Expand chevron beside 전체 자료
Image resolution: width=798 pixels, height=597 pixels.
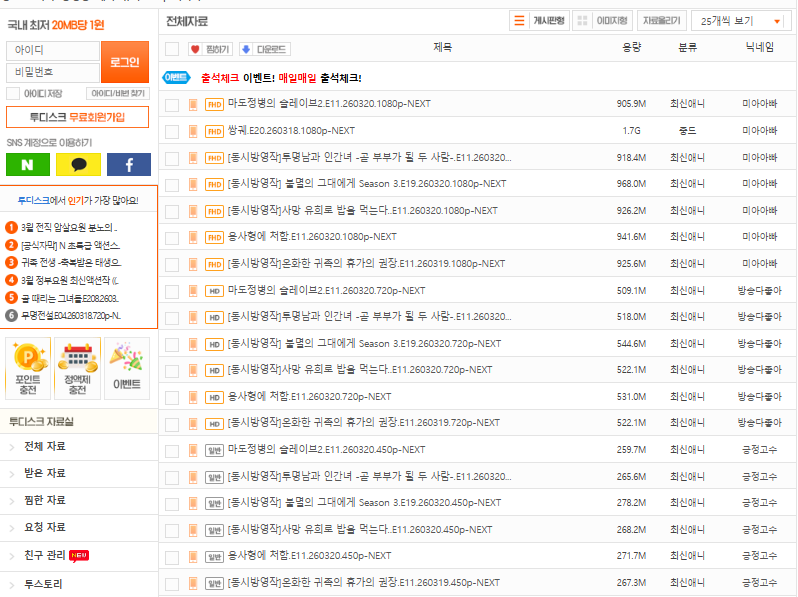click(x=12, y=447)
